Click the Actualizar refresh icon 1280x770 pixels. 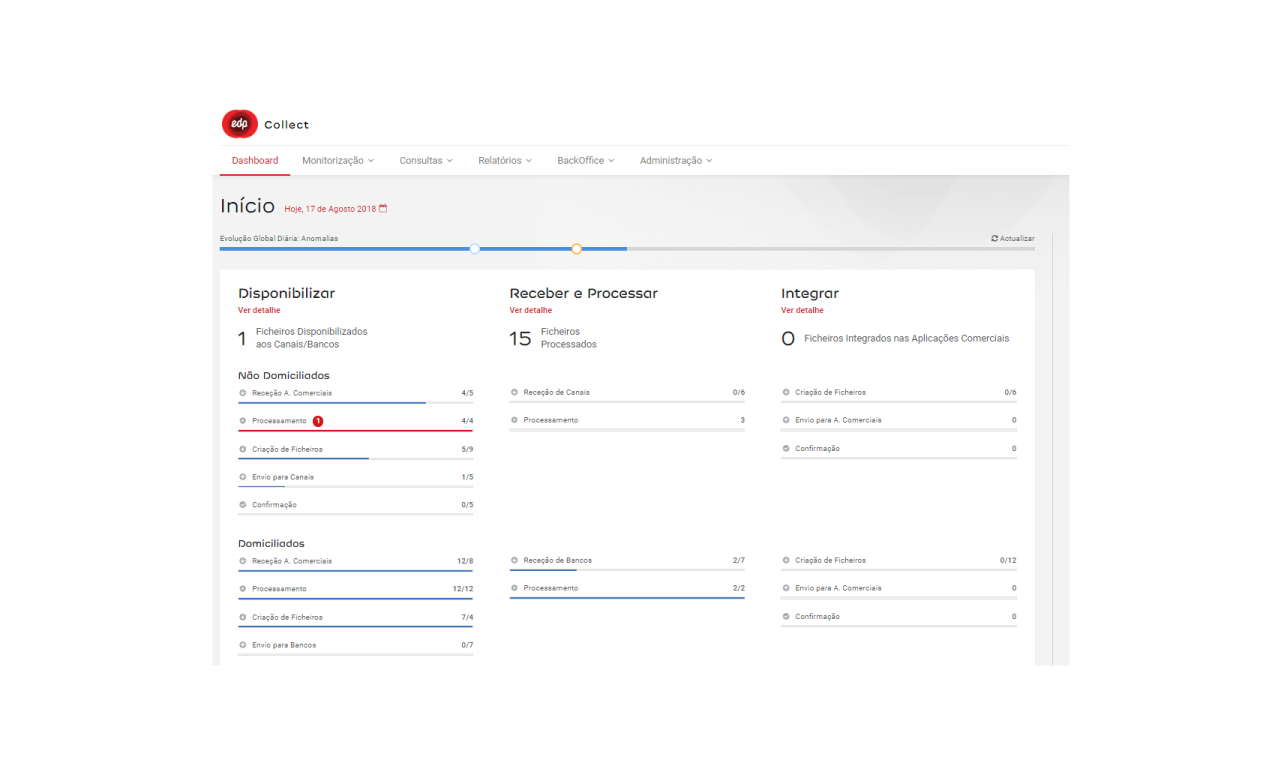(x=994, y=239)
